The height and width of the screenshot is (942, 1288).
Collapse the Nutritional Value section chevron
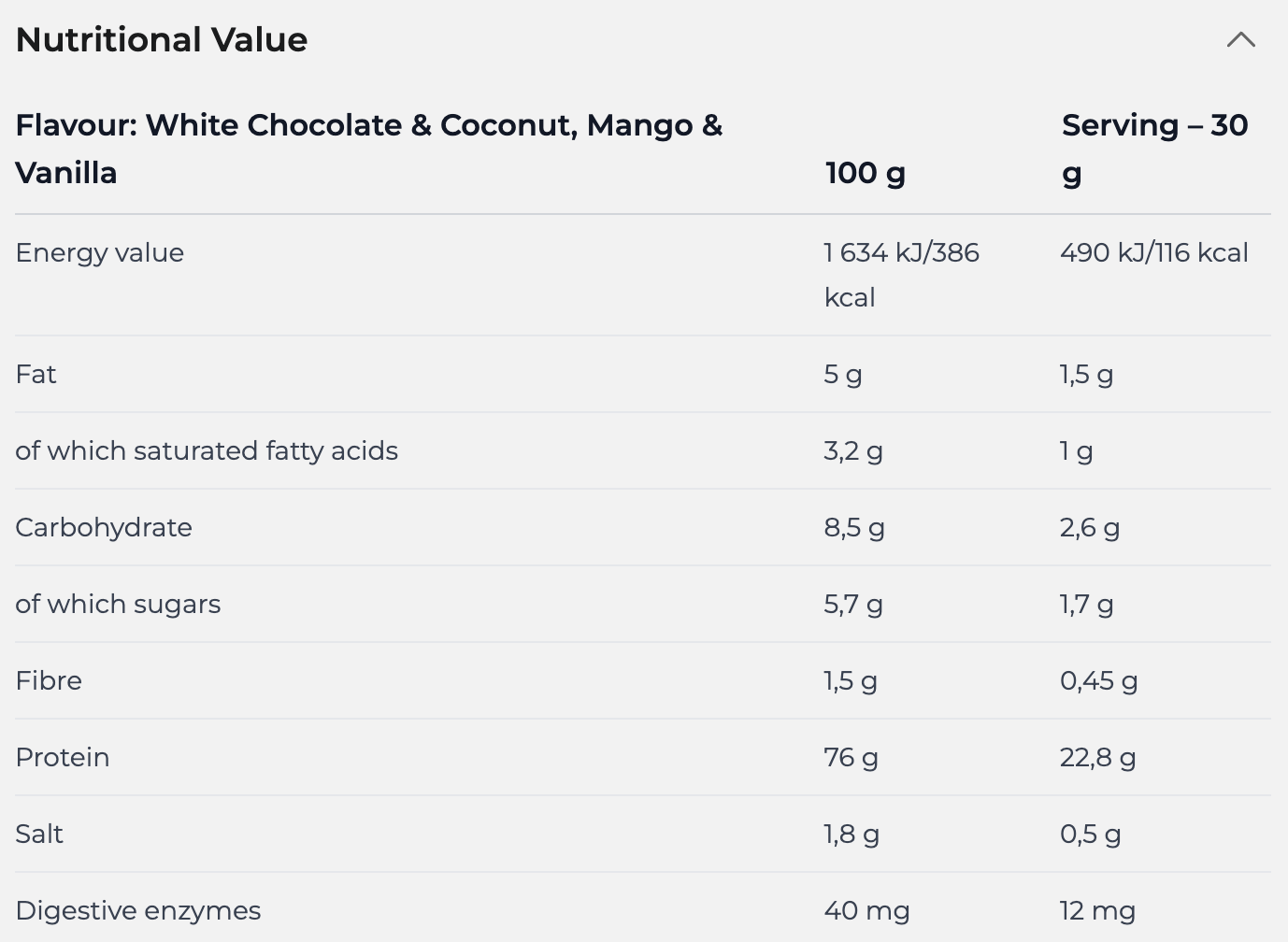pyautogui.click(x=1240, y=39)
